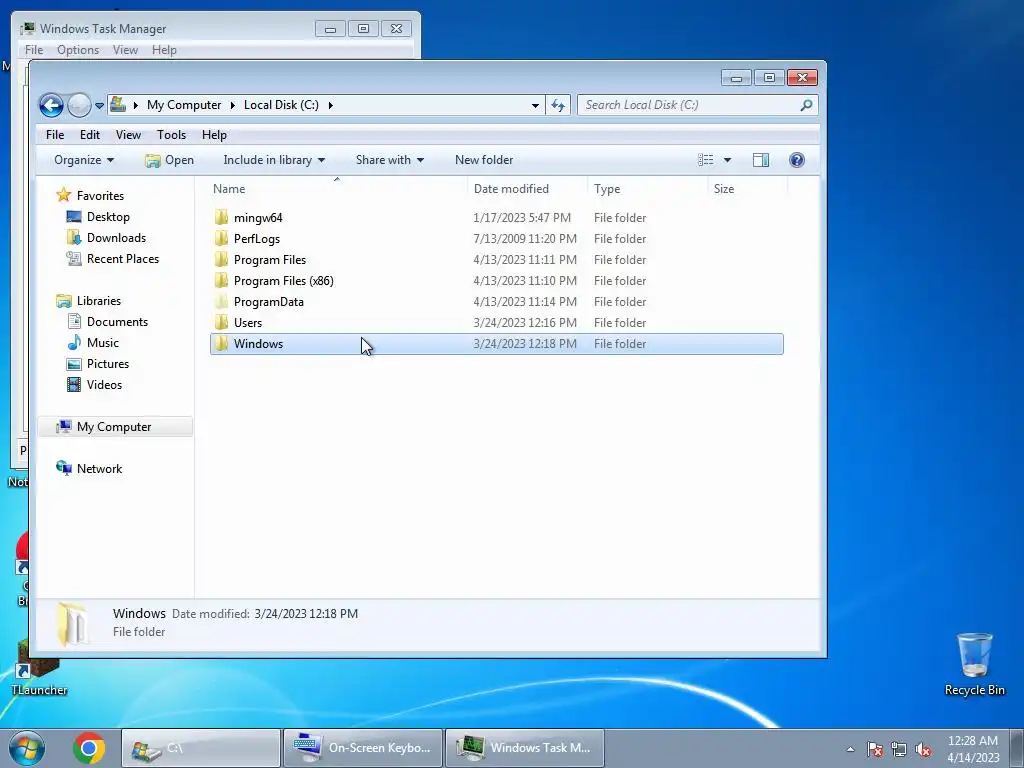Click the Forward navigation arrow in Explorer
This screenshot has width=1024, height=768.
click(79, 105)
